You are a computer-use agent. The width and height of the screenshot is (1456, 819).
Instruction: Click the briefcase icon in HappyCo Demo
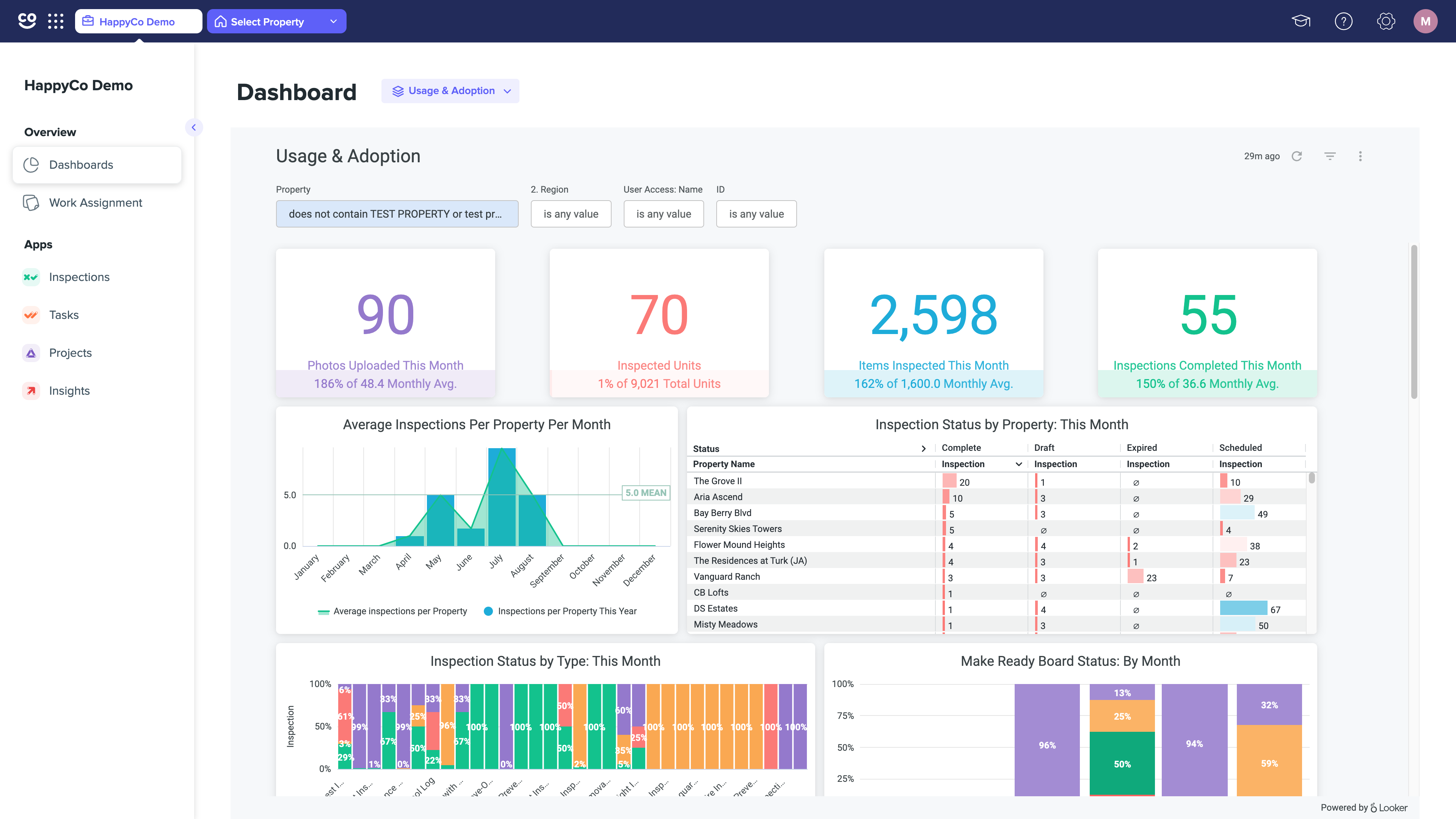[x=88, y=22]
